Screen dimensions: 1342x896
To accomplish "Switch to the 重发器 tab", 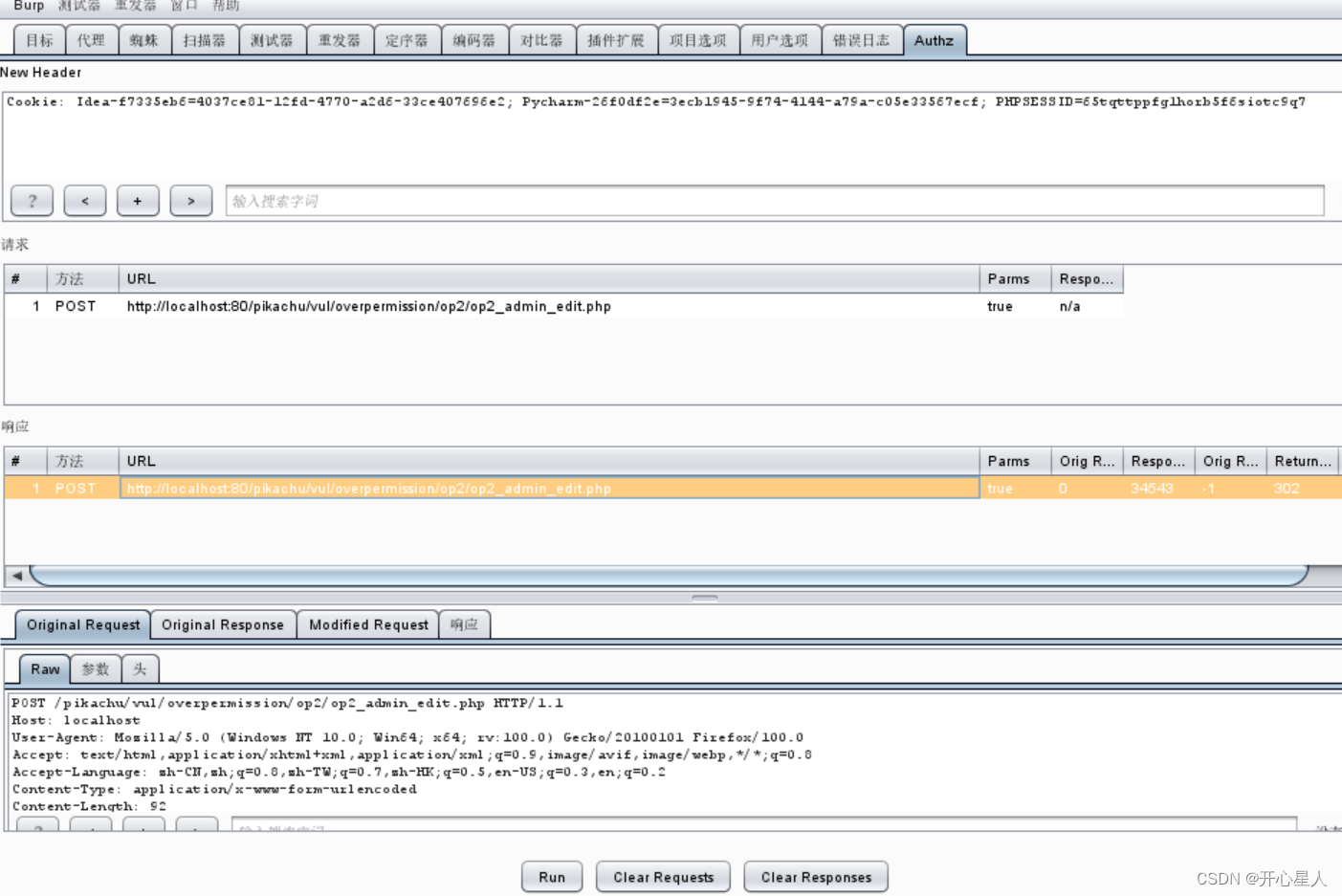I will click(340, 40).
